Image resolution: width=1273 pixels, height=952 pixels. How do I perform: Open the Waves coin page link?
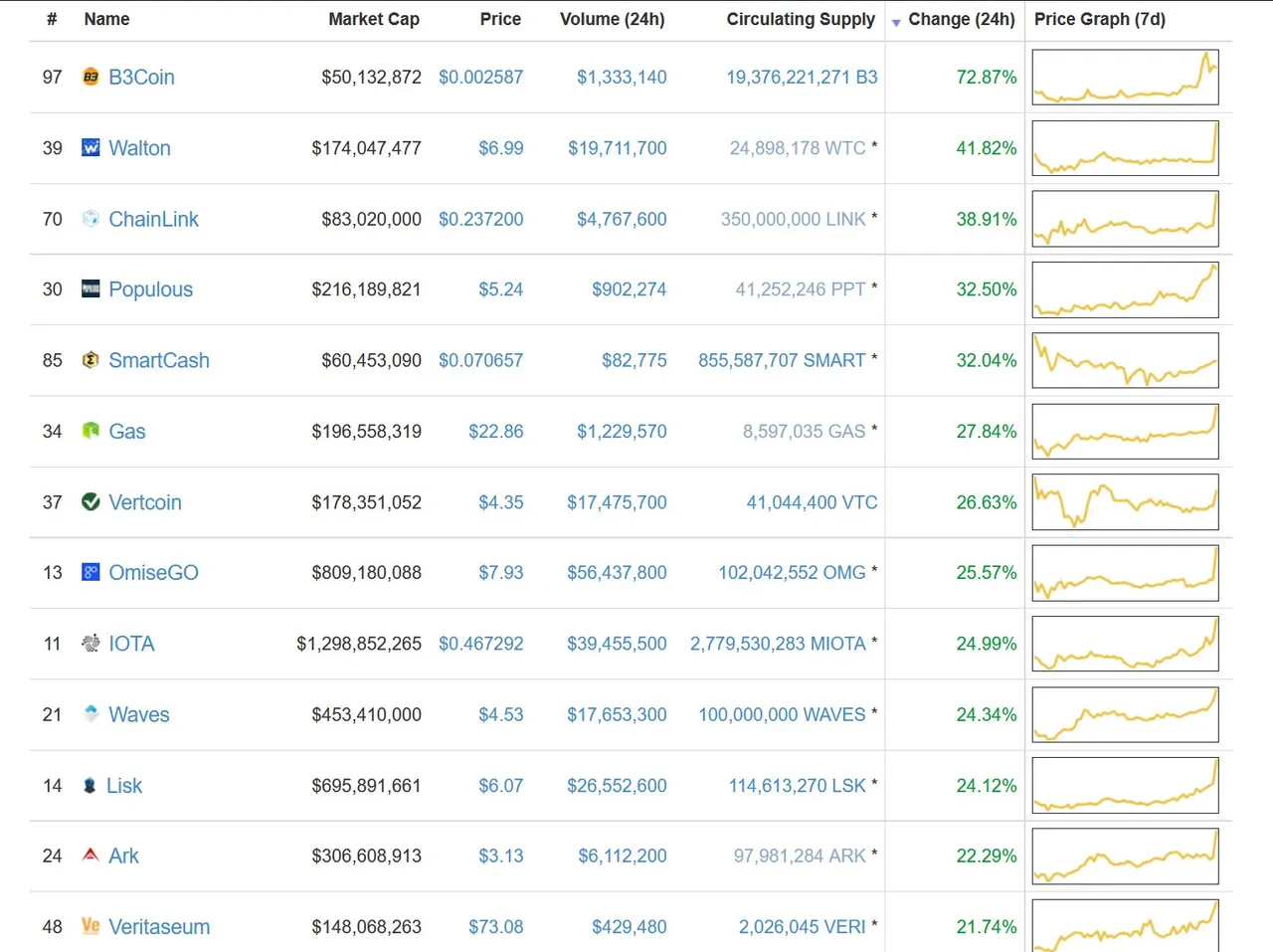(x=139, y=714)
